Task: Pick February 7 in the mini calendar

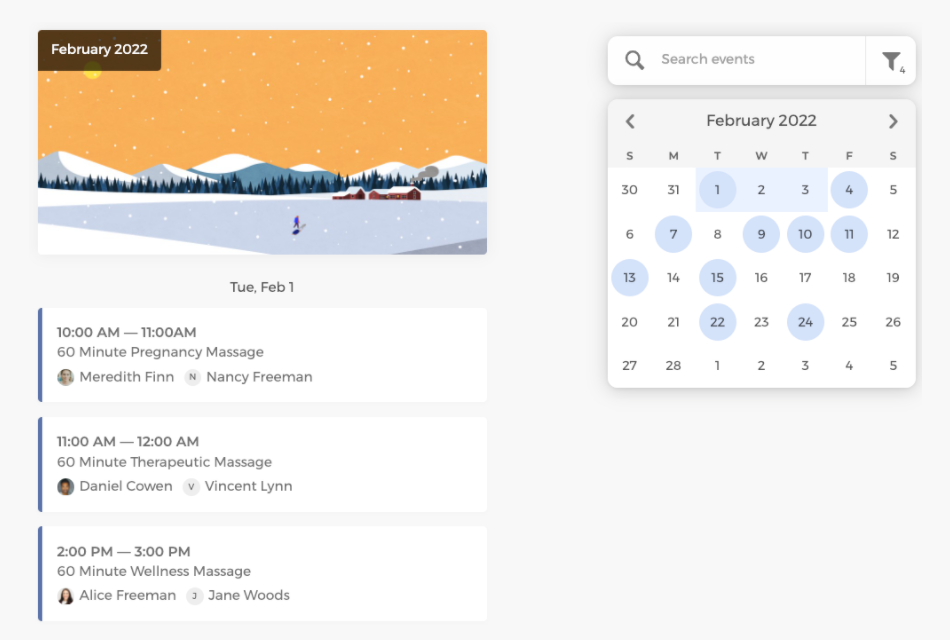Action: pos(673,234)
